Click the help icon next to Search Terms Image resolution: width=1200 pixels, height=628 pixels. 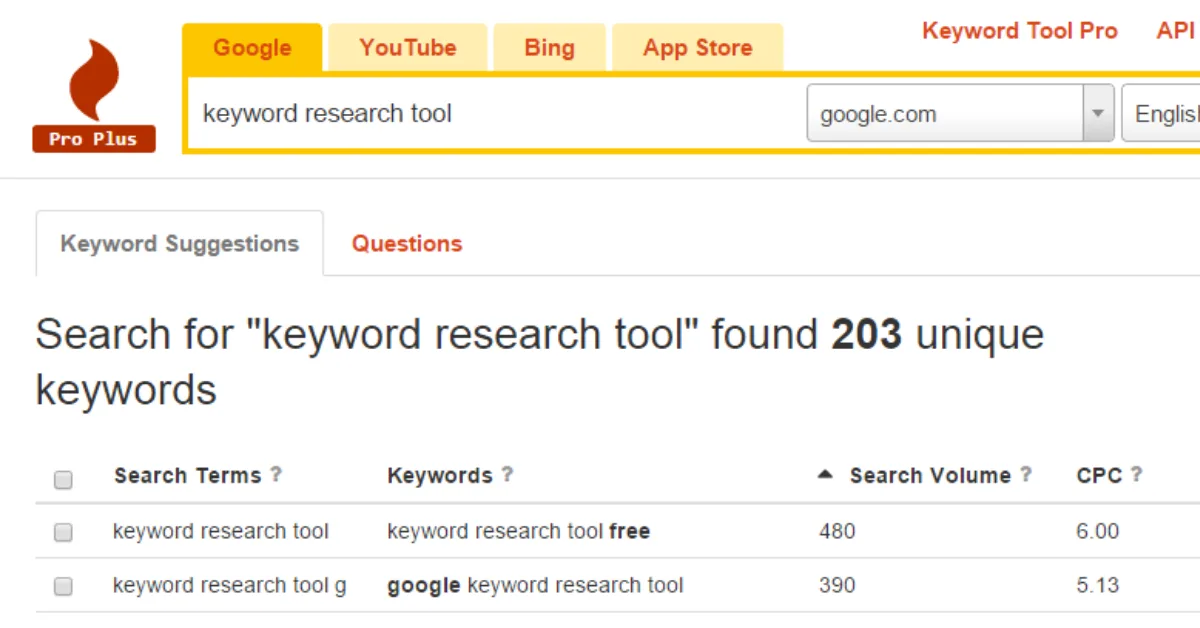click(x=277, y=474)
